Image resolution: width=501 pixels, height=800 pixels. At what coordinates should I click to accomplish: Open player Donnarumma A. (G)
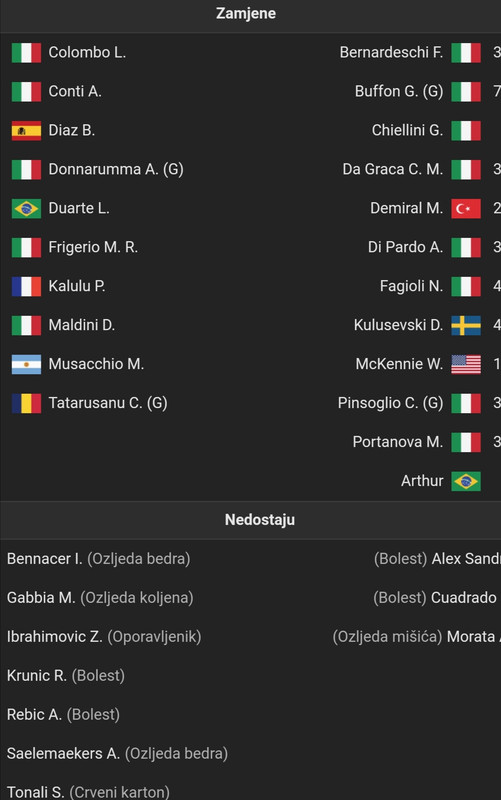[x=116, y=169]
